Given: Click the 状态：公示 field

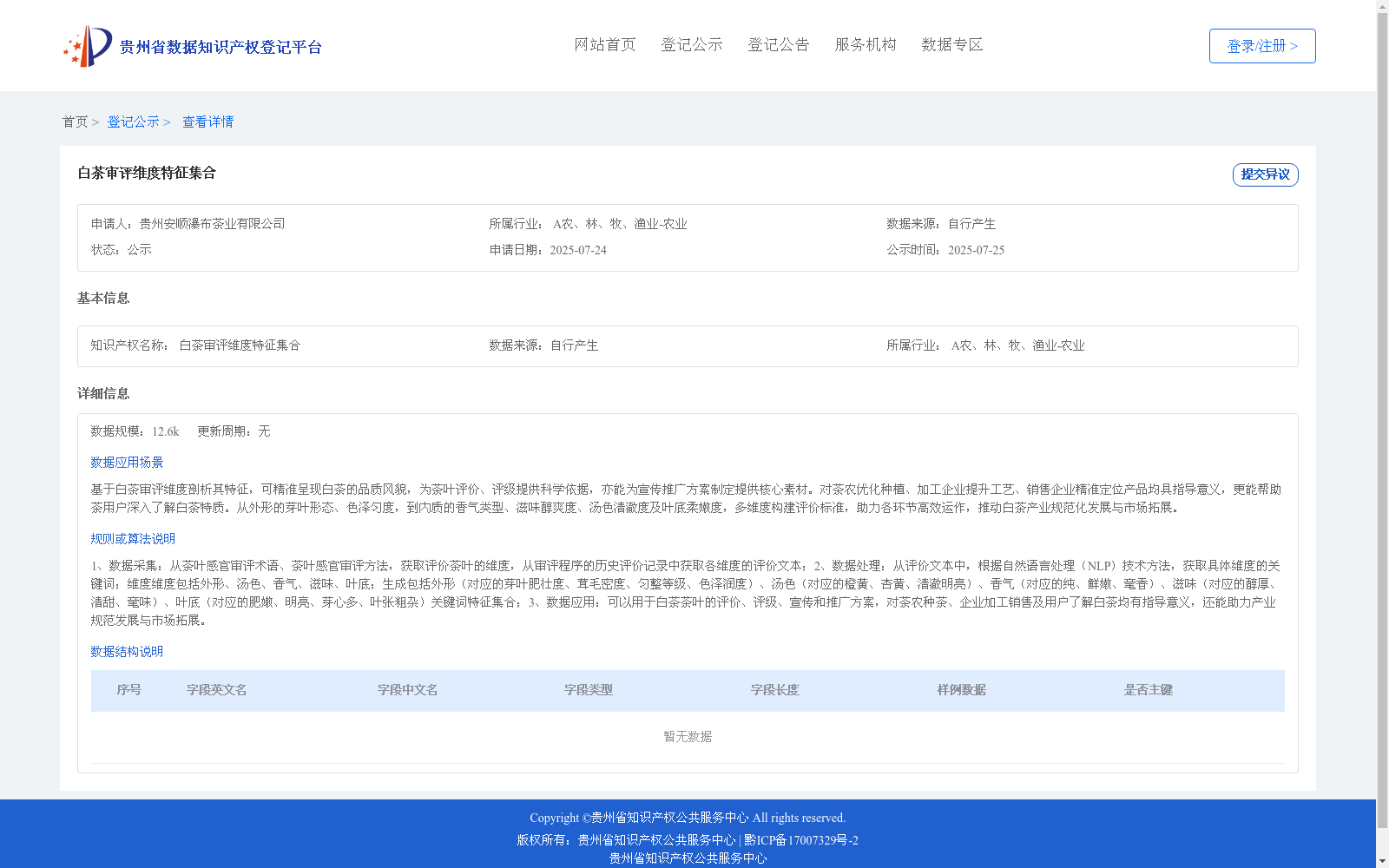Looking at the screenshot, I should click(x=122, y=250).
